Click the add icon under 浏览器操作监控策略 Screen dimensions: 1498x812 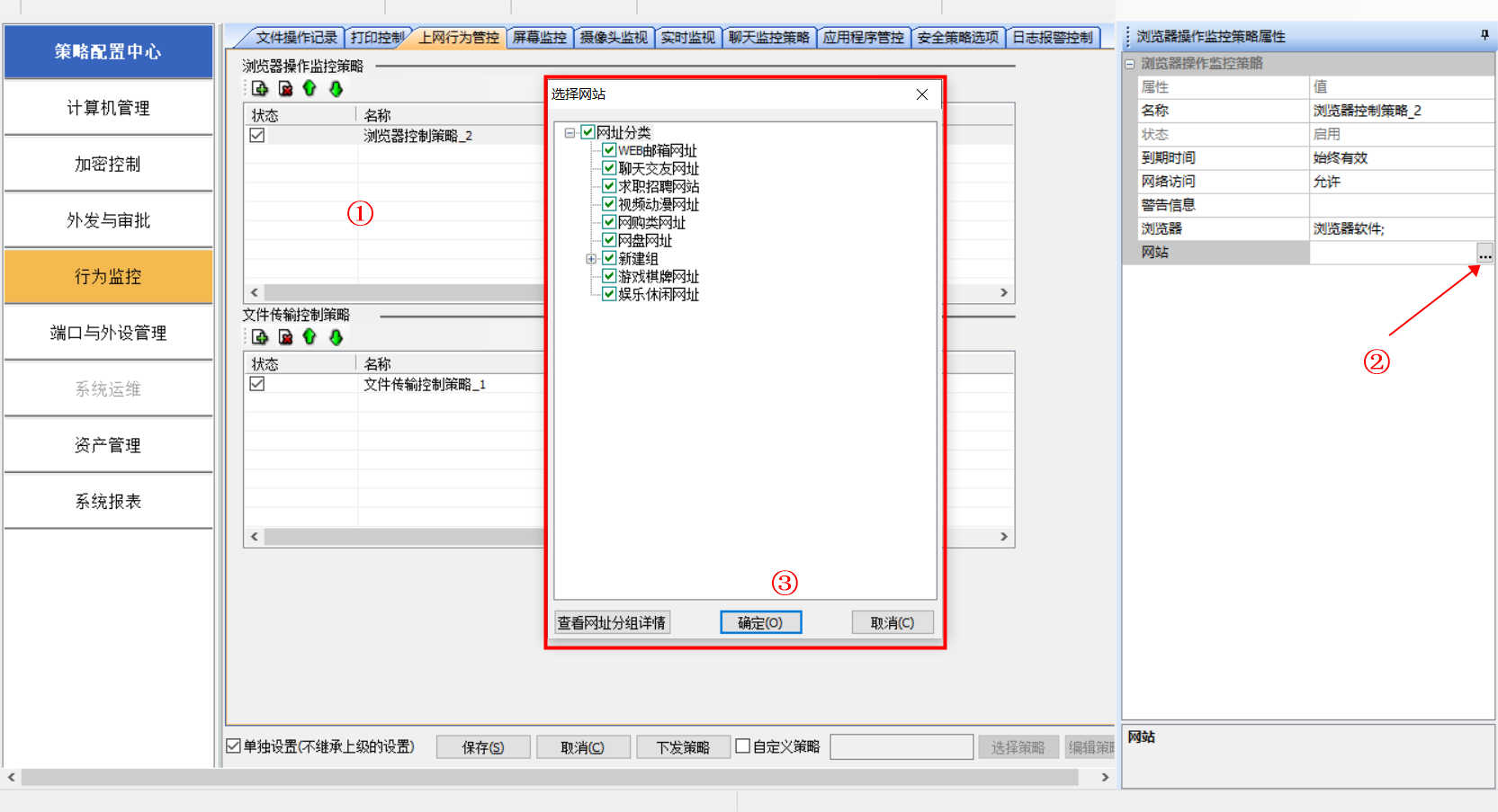[x=260, y=88]
